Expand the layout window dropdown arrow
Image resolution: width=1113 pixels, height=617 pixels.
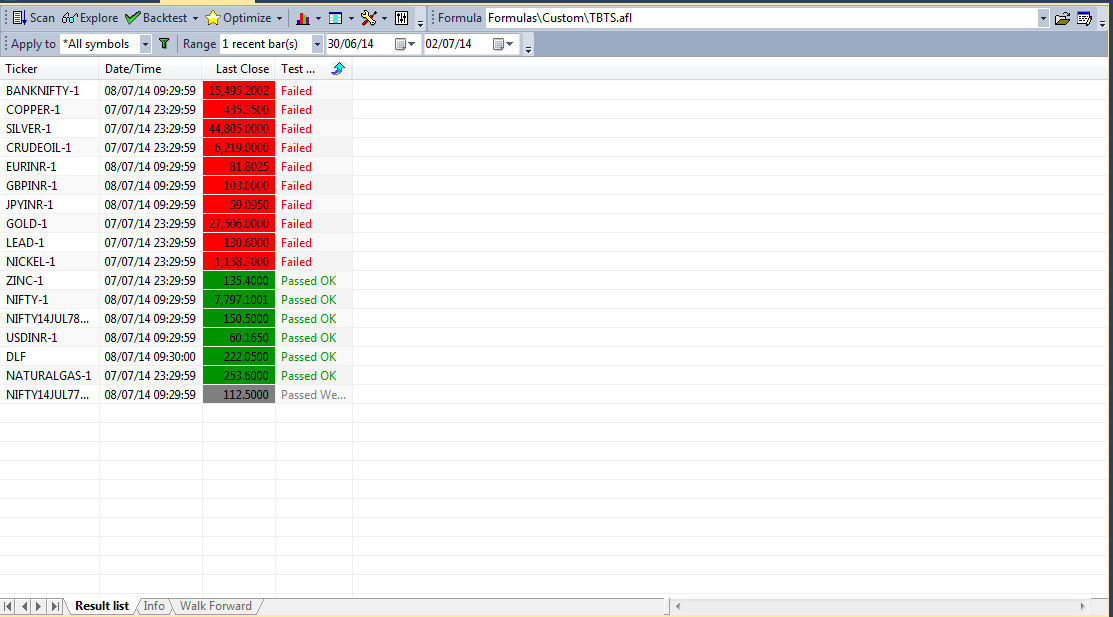click(x=351, y=18)
